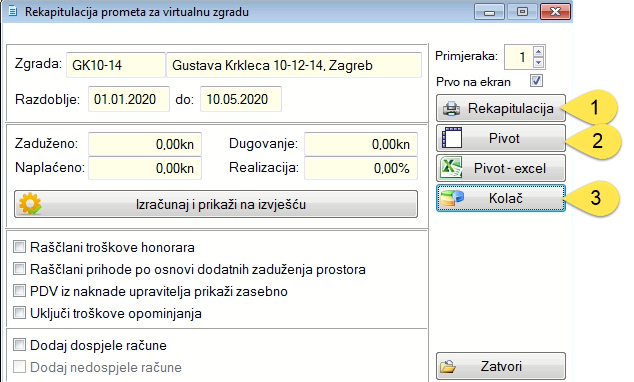Click the window title document icon
Image resolution: width=634 pixels, height=382 pixels.
pos(13,11)
